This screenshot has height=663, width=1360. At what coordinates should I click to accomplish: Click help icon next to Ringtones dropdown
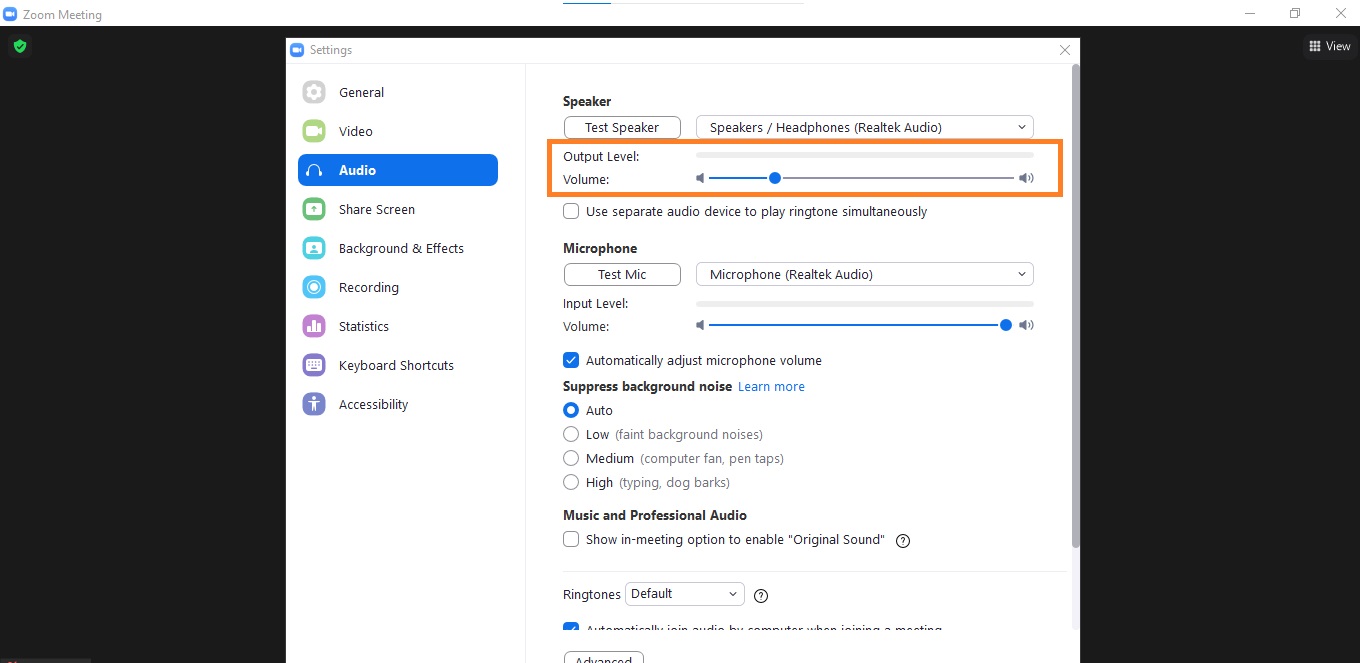point(761,596)
